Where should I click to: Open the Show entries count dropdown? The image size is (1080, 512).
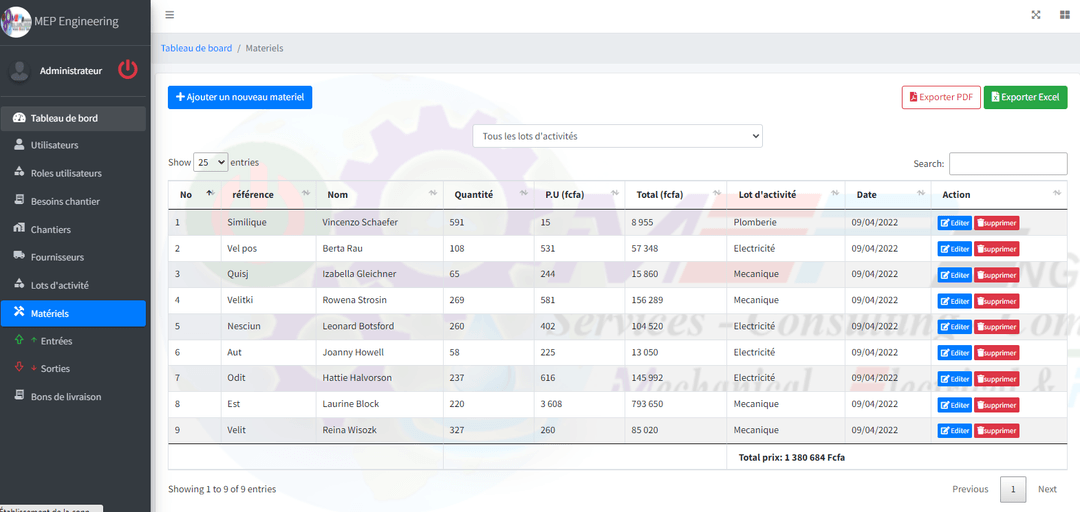(210, 162)
